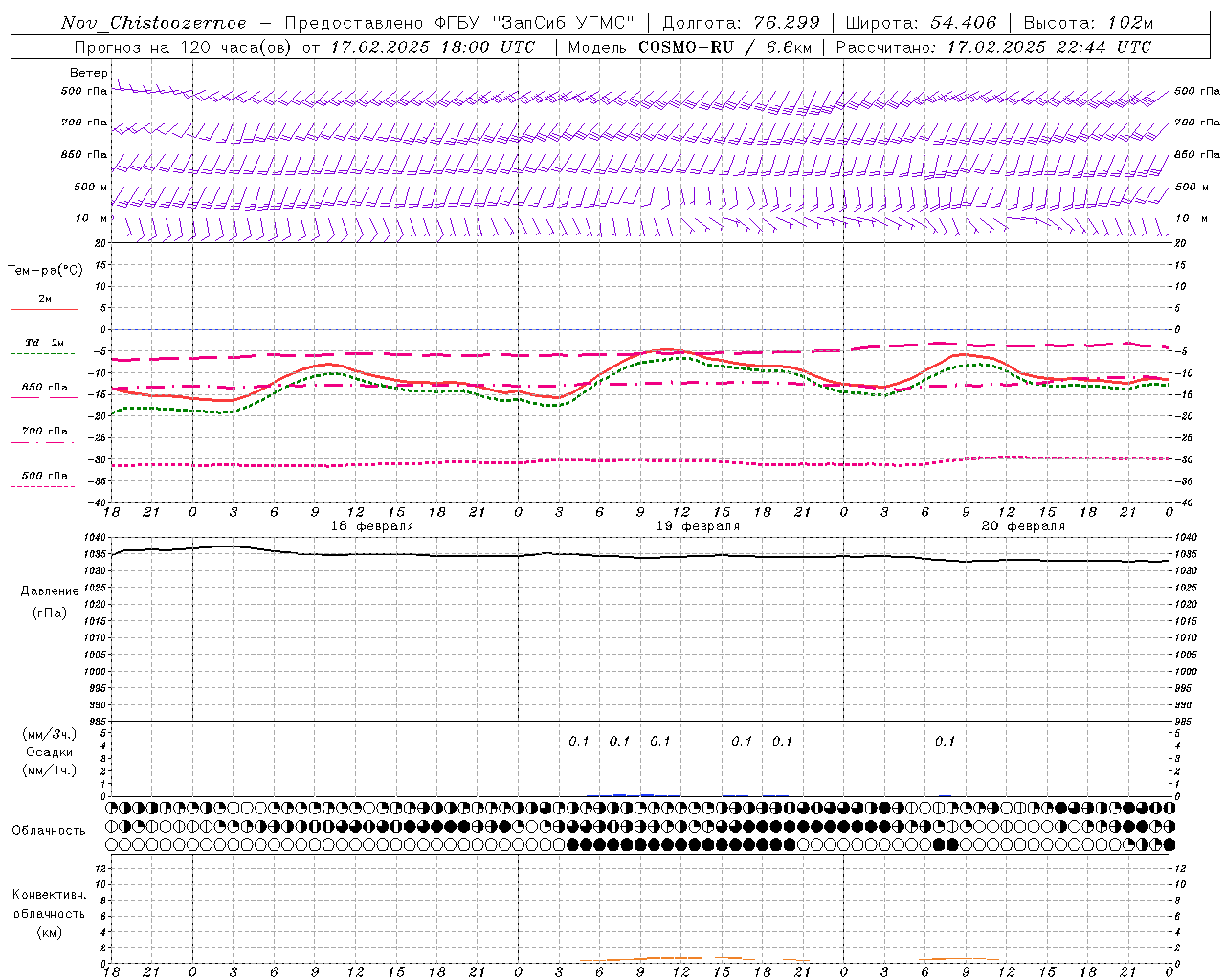Click the latitude value Широта: 54.406
Image resolution: width=1225 pixels, height=980 pixels.
click(x=921, y=23)
